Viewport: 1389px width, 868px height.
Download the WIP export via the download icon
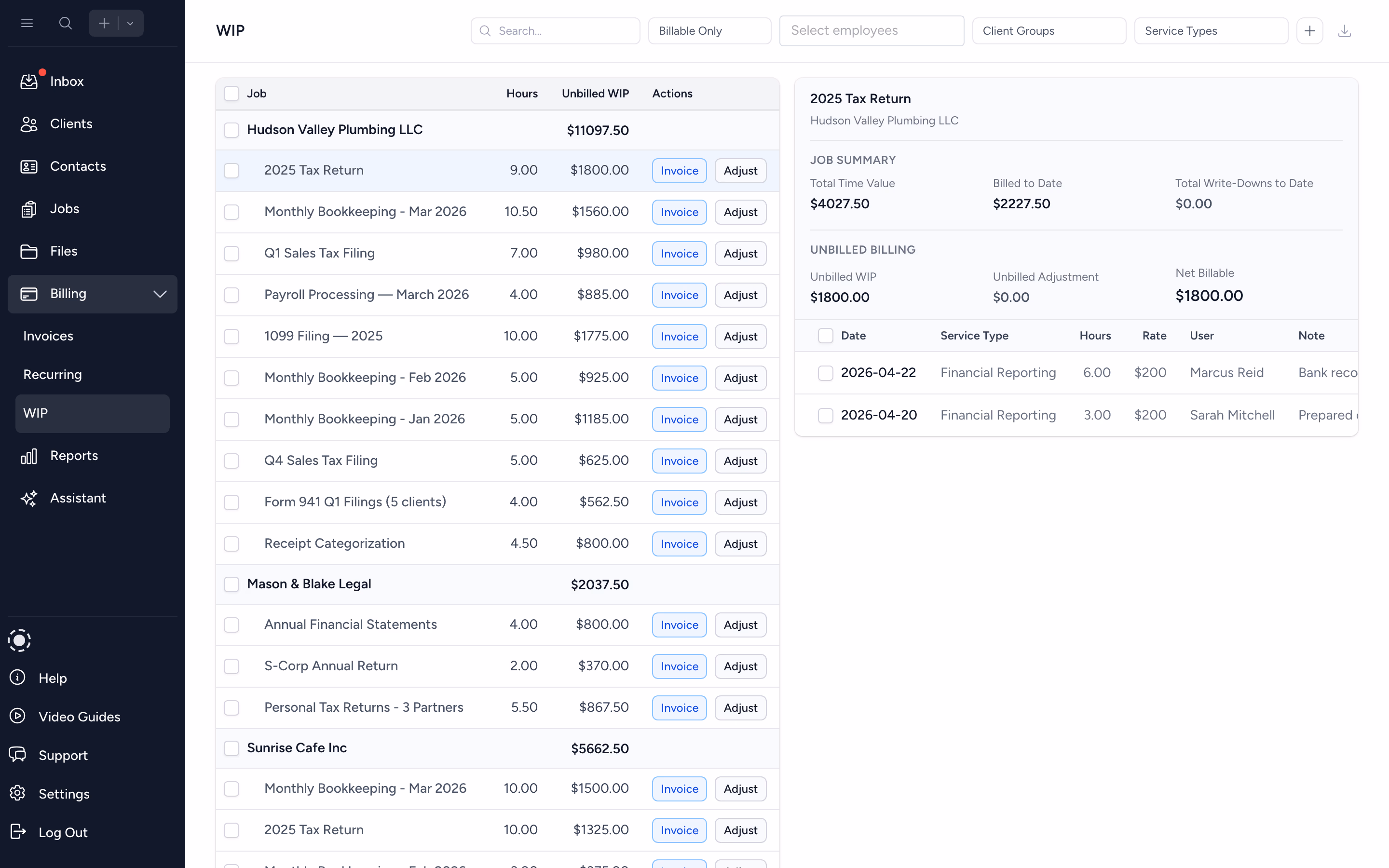pos(1346,30)
